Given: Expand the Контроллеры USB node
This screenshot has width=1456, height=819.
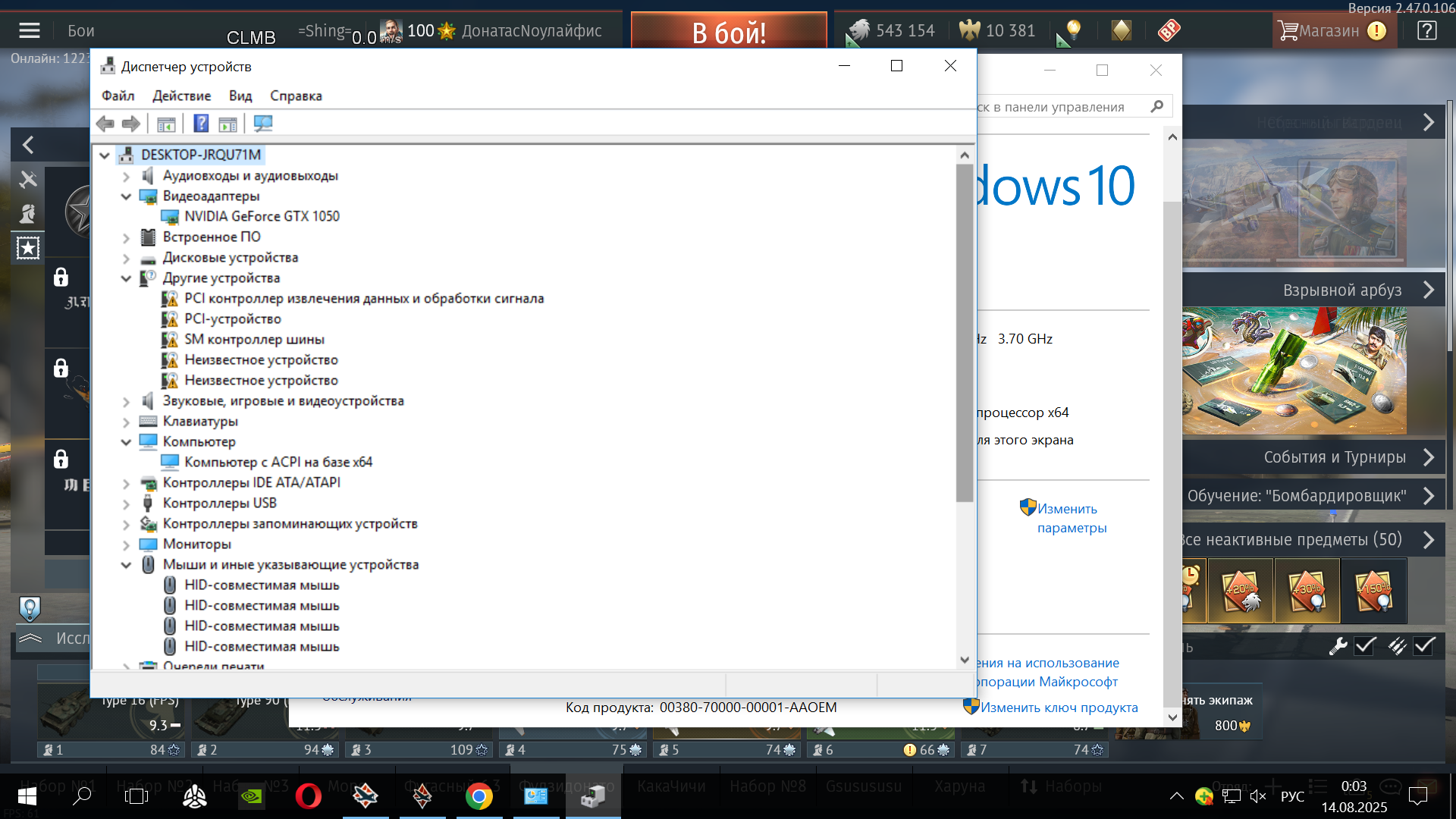Looking at the screenshot, I should point(126,504).
